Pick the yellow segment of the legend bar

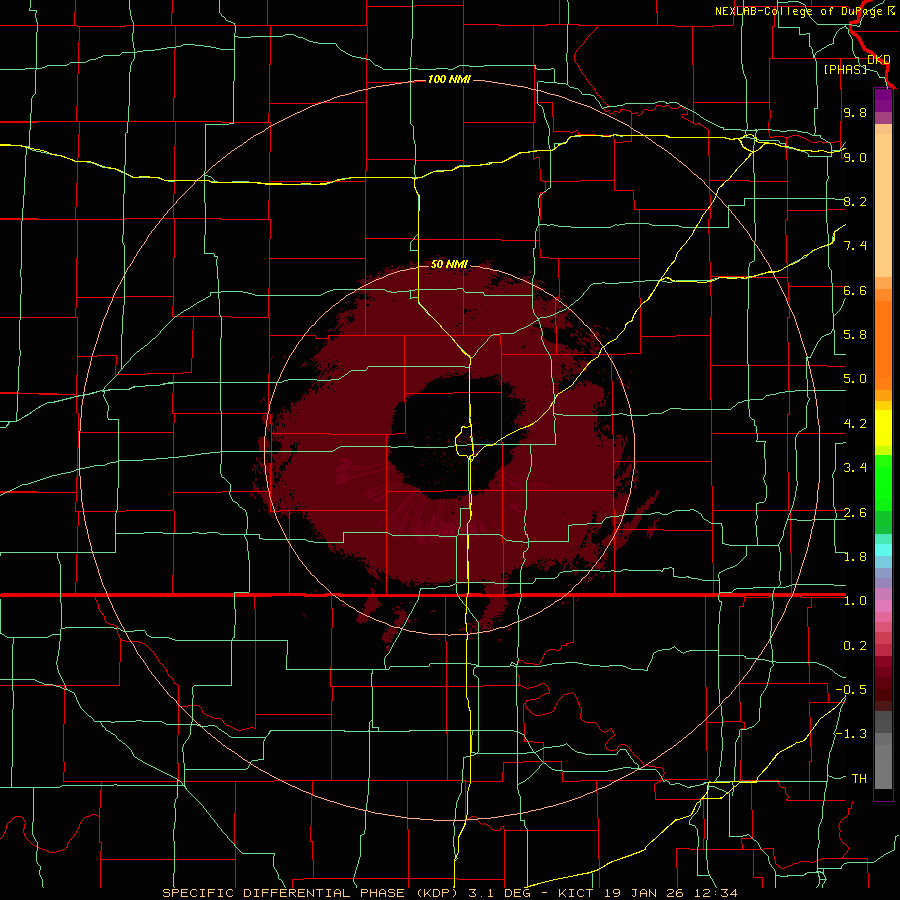[x=883, y=428]
